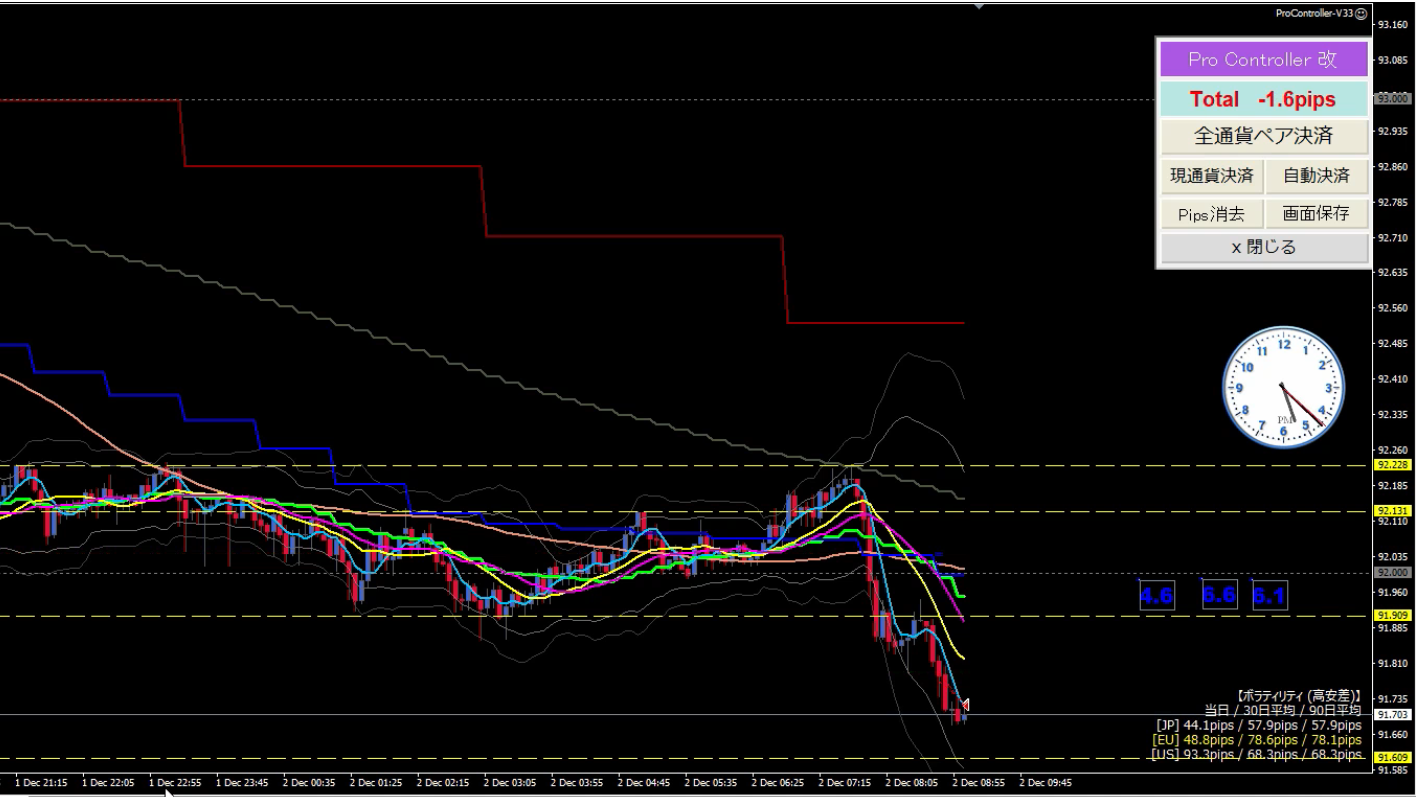Click the 93.160 price scale value
1416x797 pixels.
(1392, 25)
